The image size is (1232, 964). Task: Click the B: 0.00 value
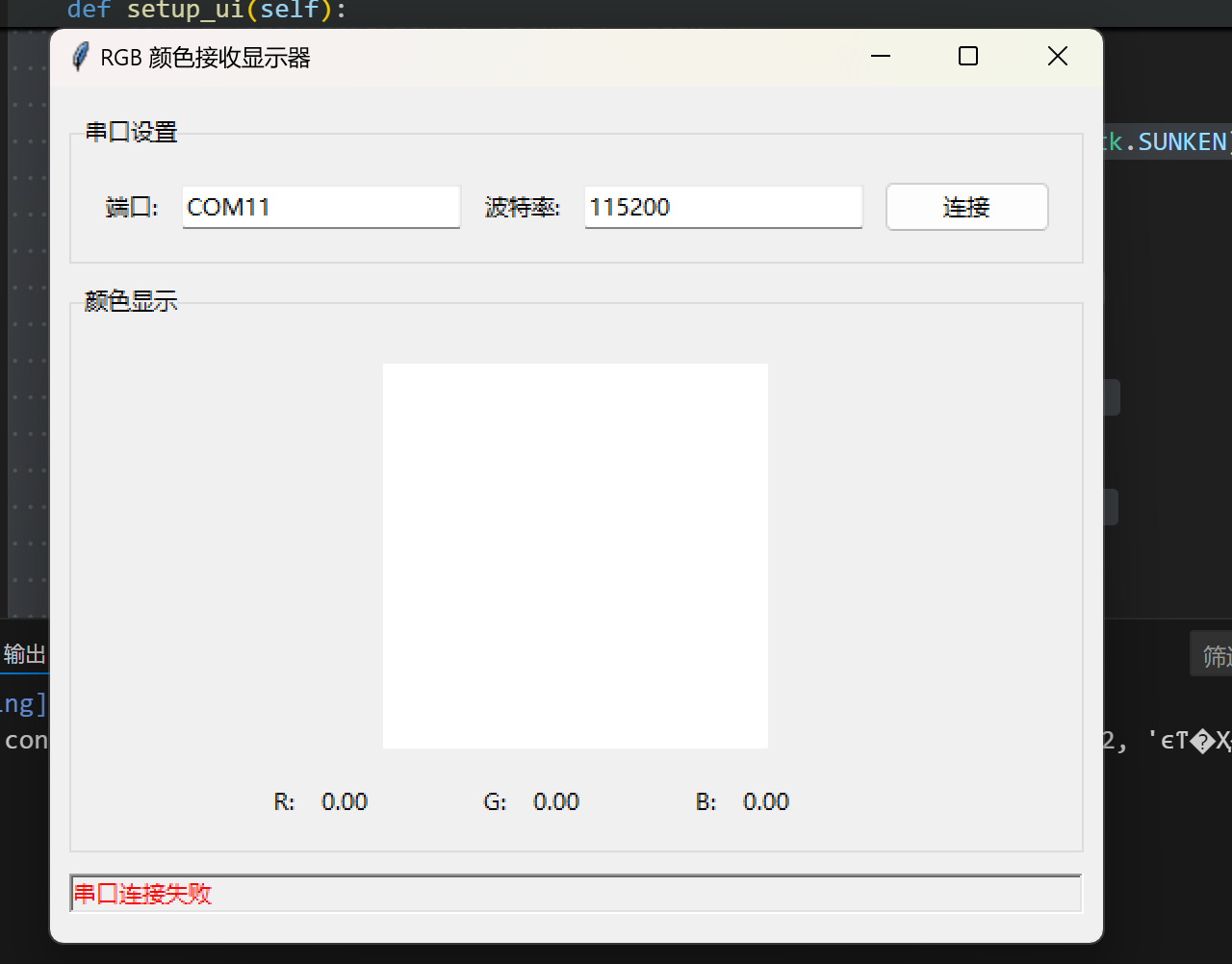tap(766, 801)
